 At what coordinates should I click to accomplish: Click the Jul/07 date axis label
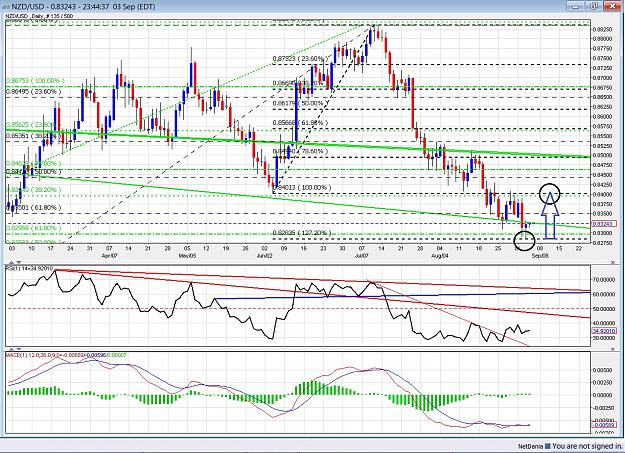[x=362, y=256]
